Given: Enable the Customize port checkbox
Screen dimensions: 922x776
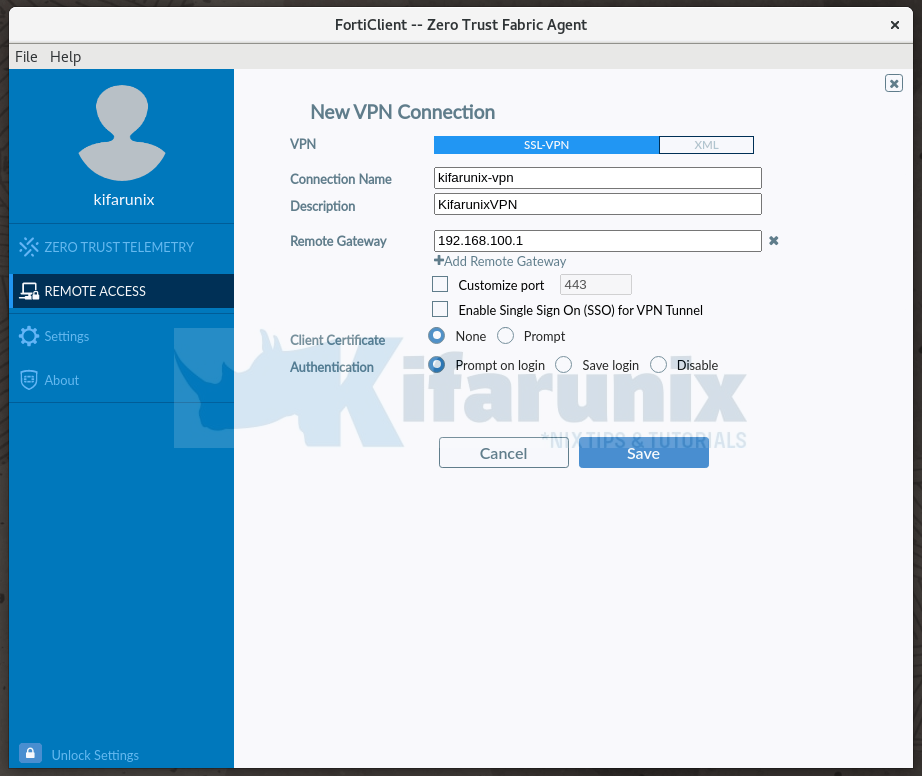Looking at the screenshot, I should pyautogui.click(x=440, y=285).
